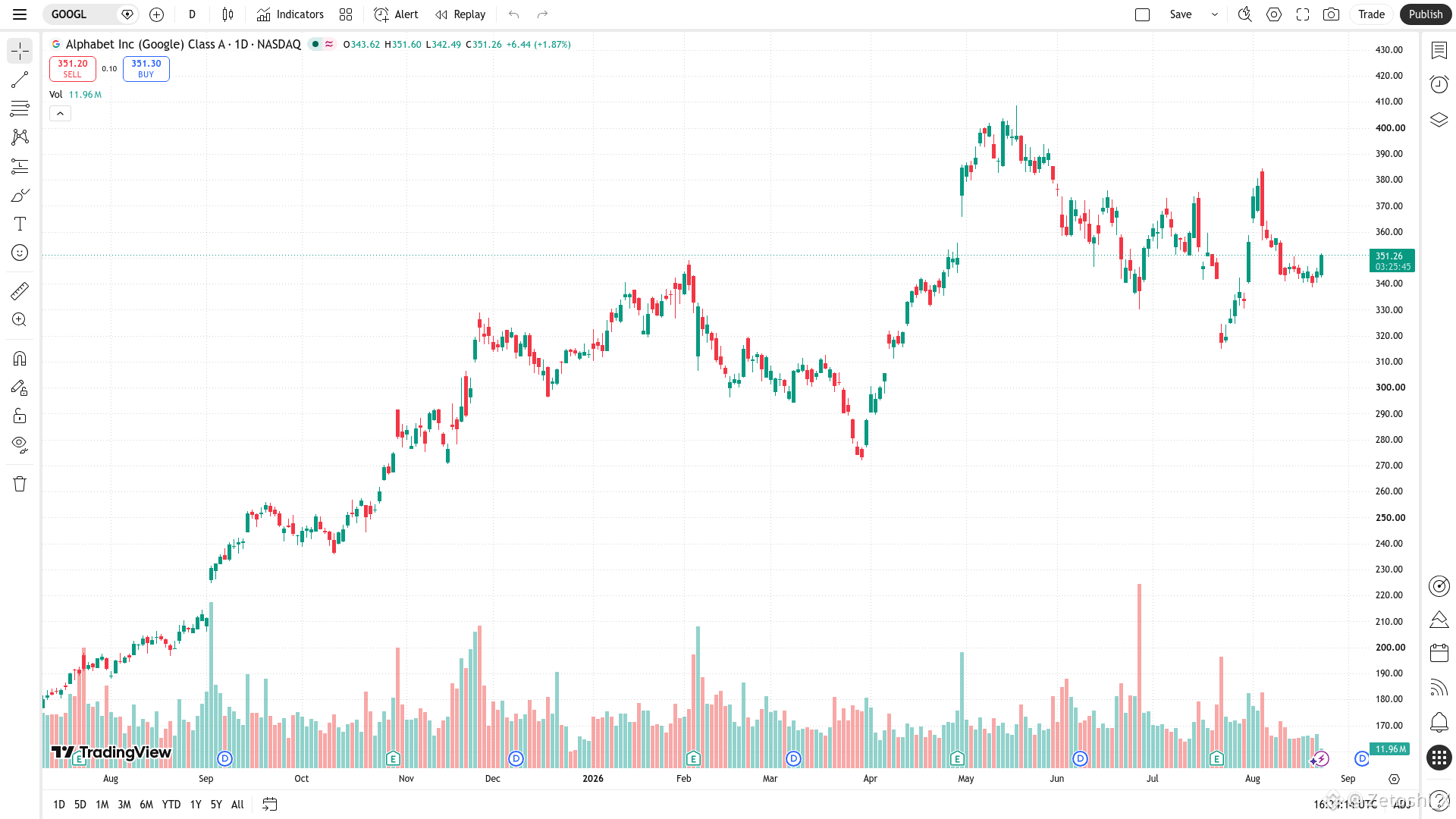Select the 3M time range tab
1456x819 pixels.
(124, 805)
